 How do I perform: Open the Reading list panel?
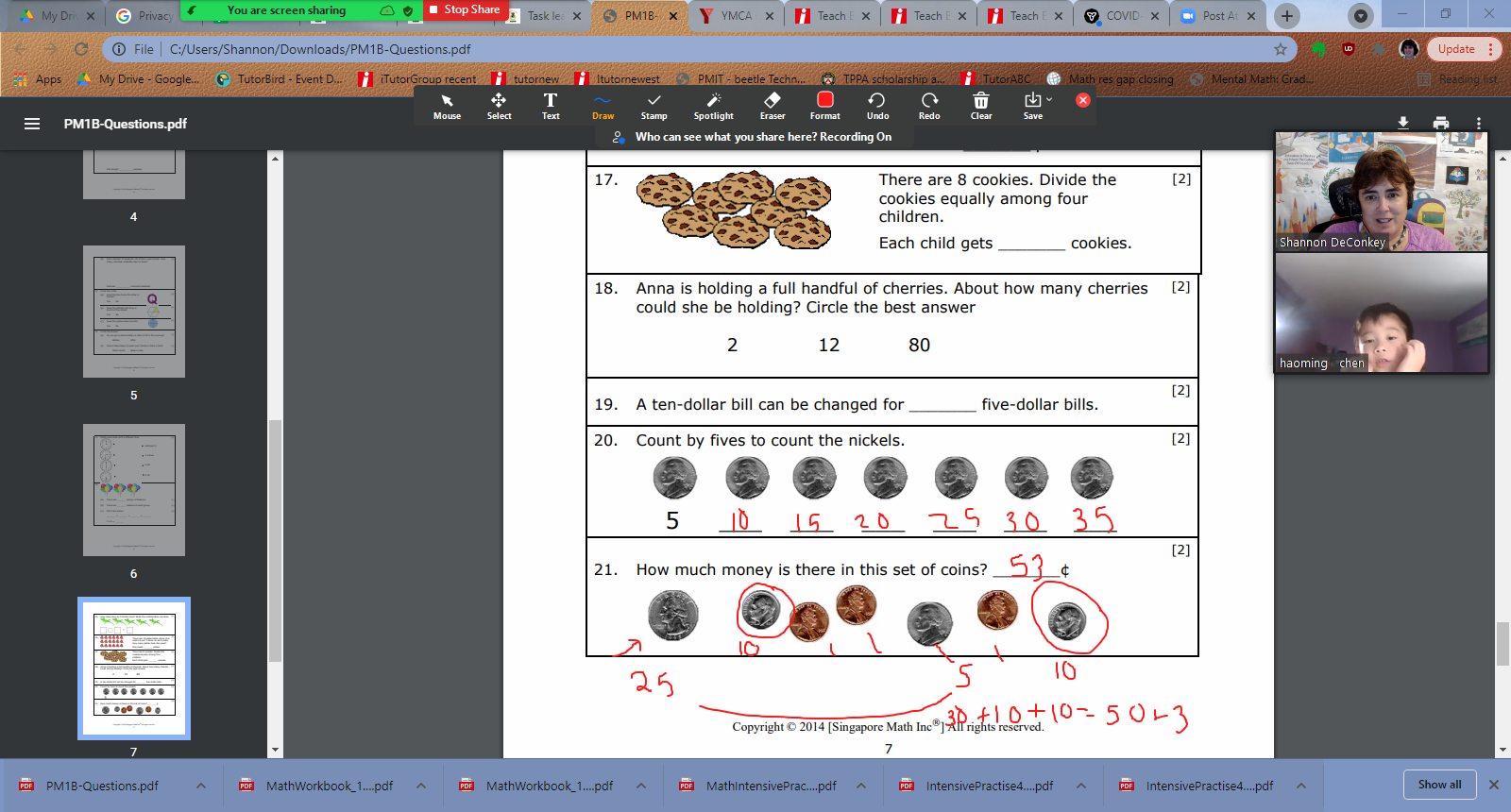pos(1457,79)
